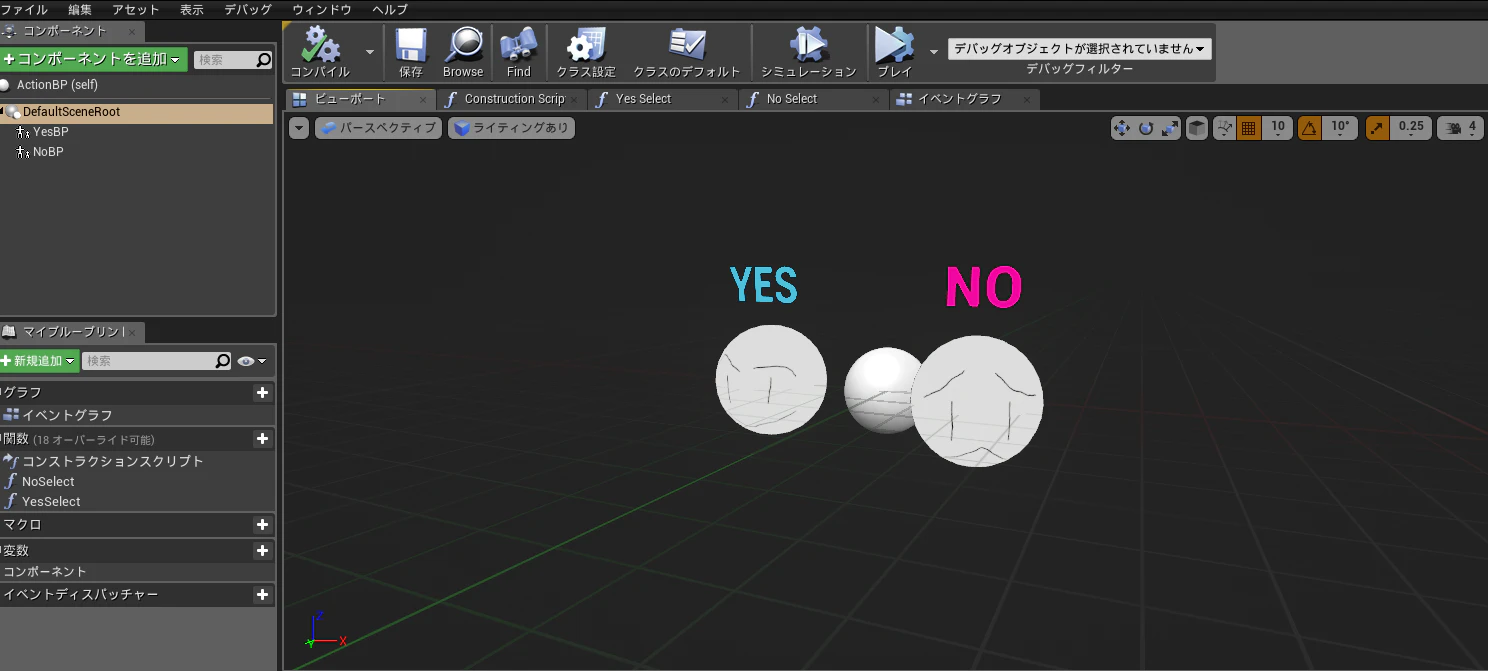Select the NoBP component
Image resolution: width=1488 pixels, height=671 pixels.
click(48, 152)
